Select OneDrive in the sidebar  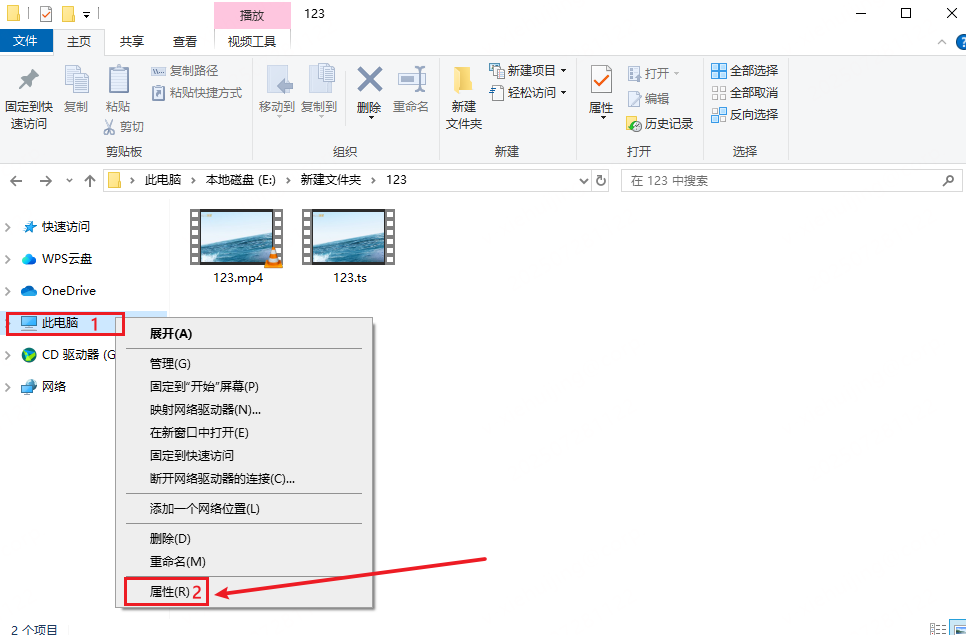coord(59,291)
